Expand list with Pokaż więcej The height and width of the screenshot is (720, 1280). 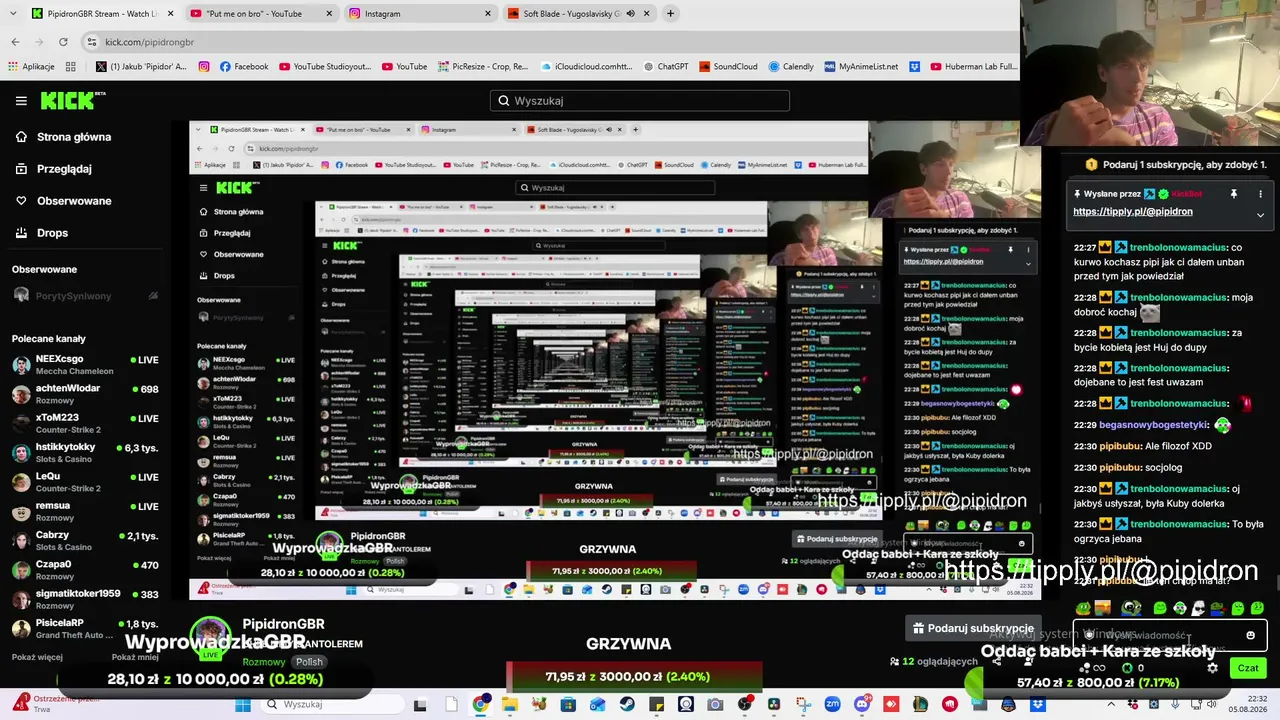38,657
